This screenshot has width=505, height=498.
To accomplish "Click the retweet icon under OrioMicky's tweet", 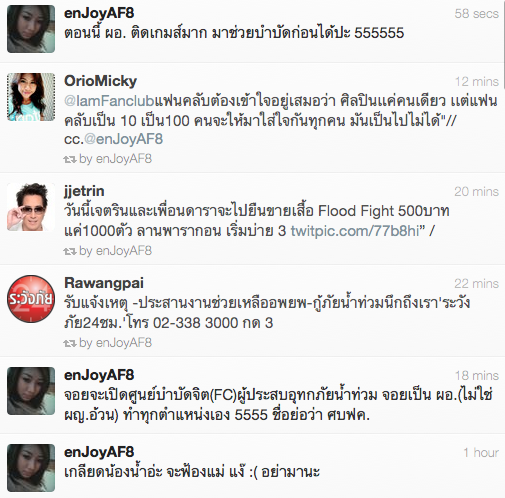I will 70,159.
